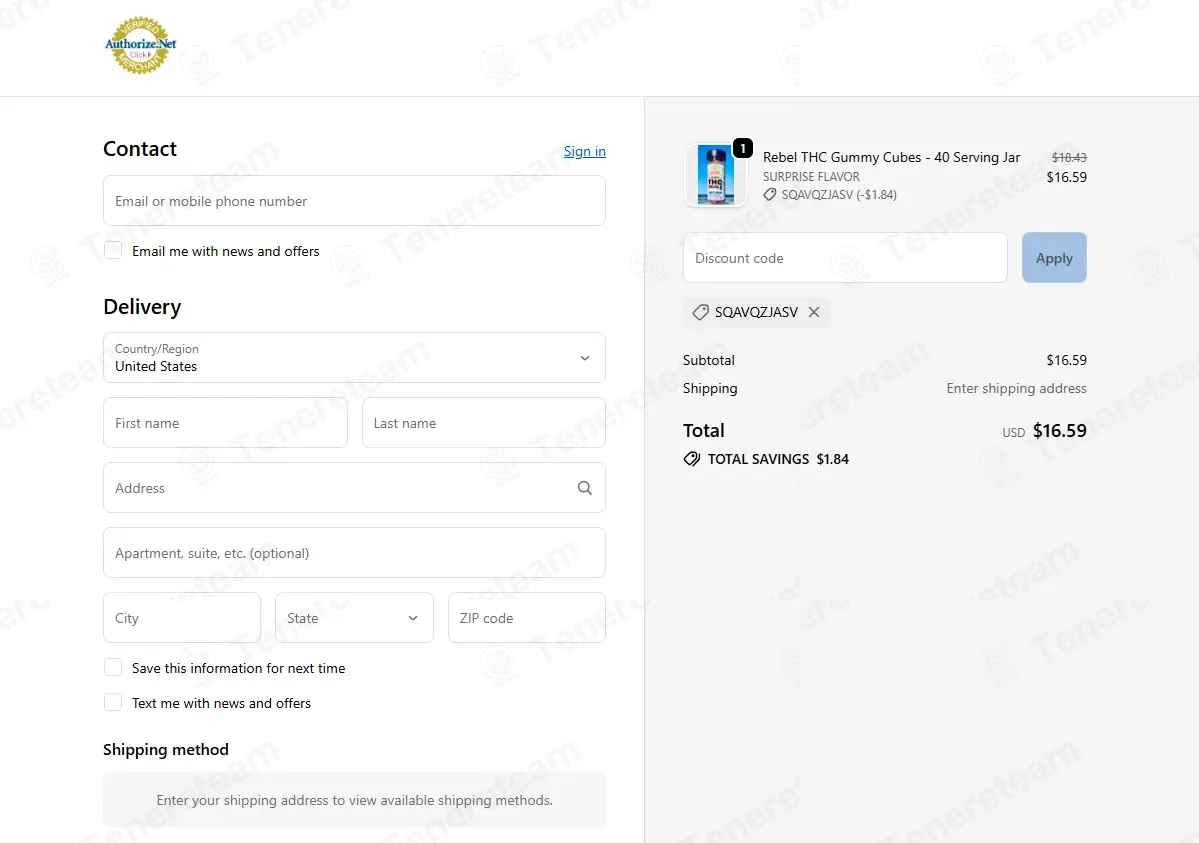Select the City field
Image resolution: width=1199 pixels, height=843 pixels.
click(x=181, y=617)
